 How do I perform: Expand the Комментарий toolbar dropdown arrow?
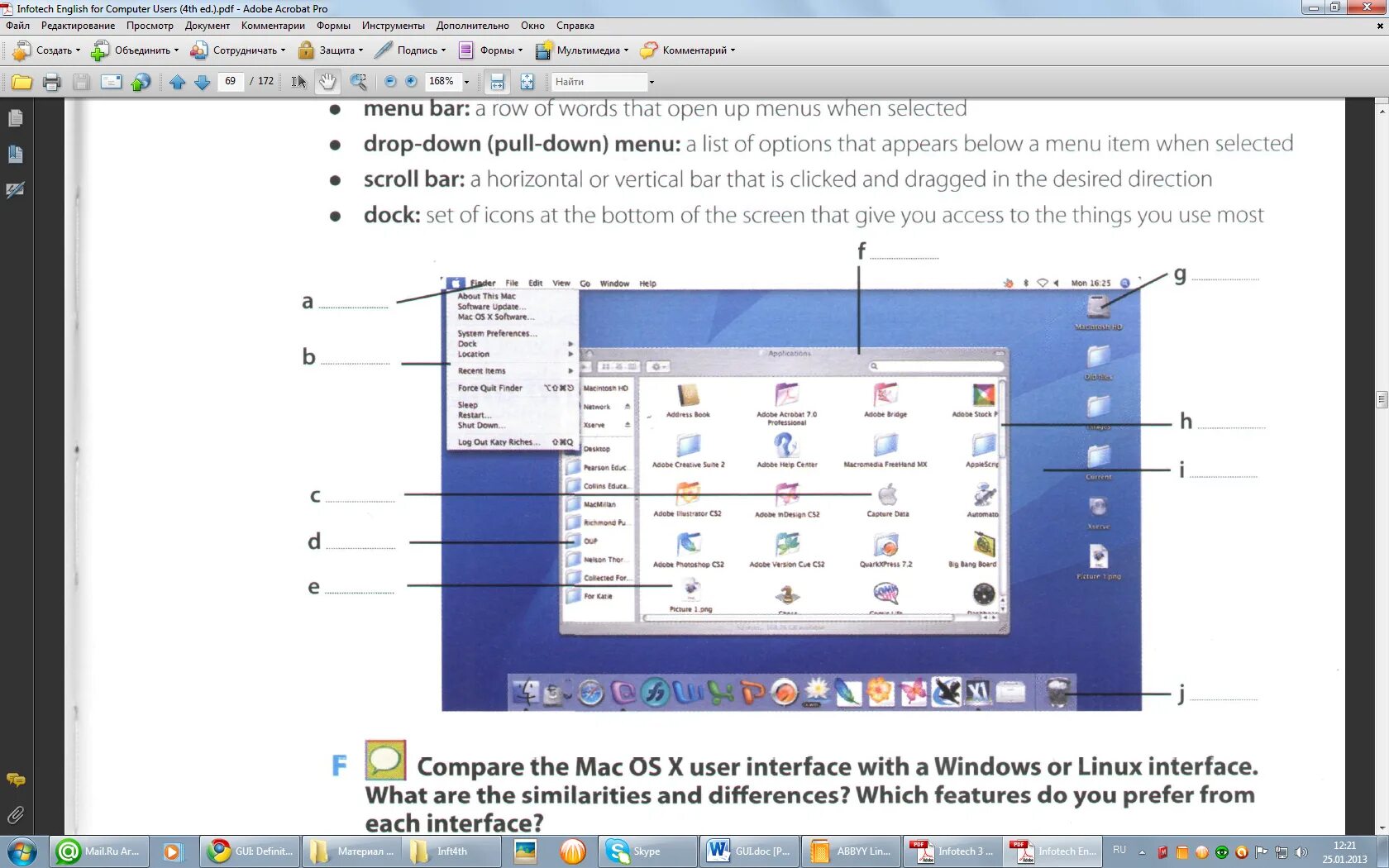733,50
